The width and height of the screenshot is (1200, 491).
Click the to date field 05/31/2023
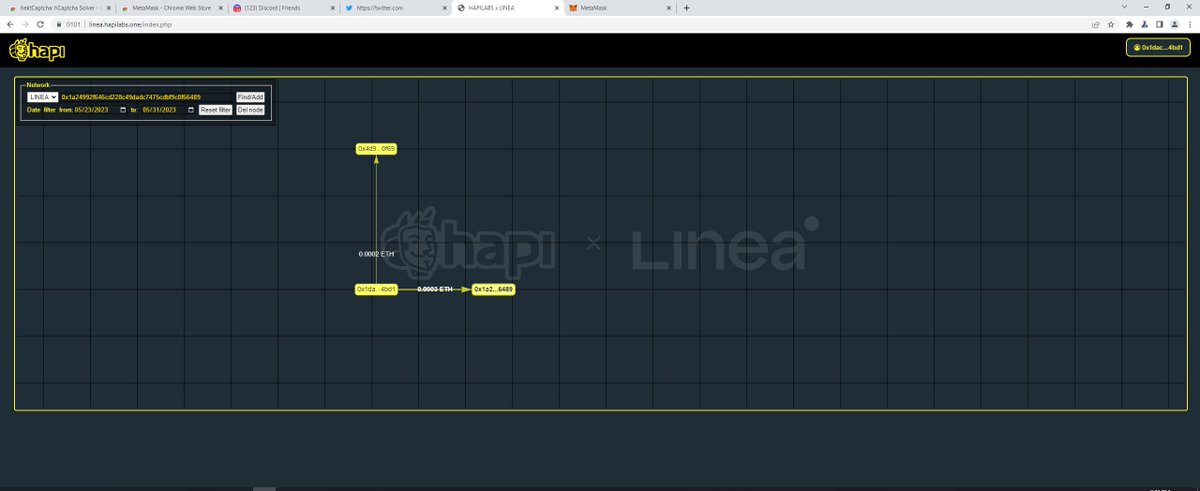pyautogui.click(x=169, y=110)
